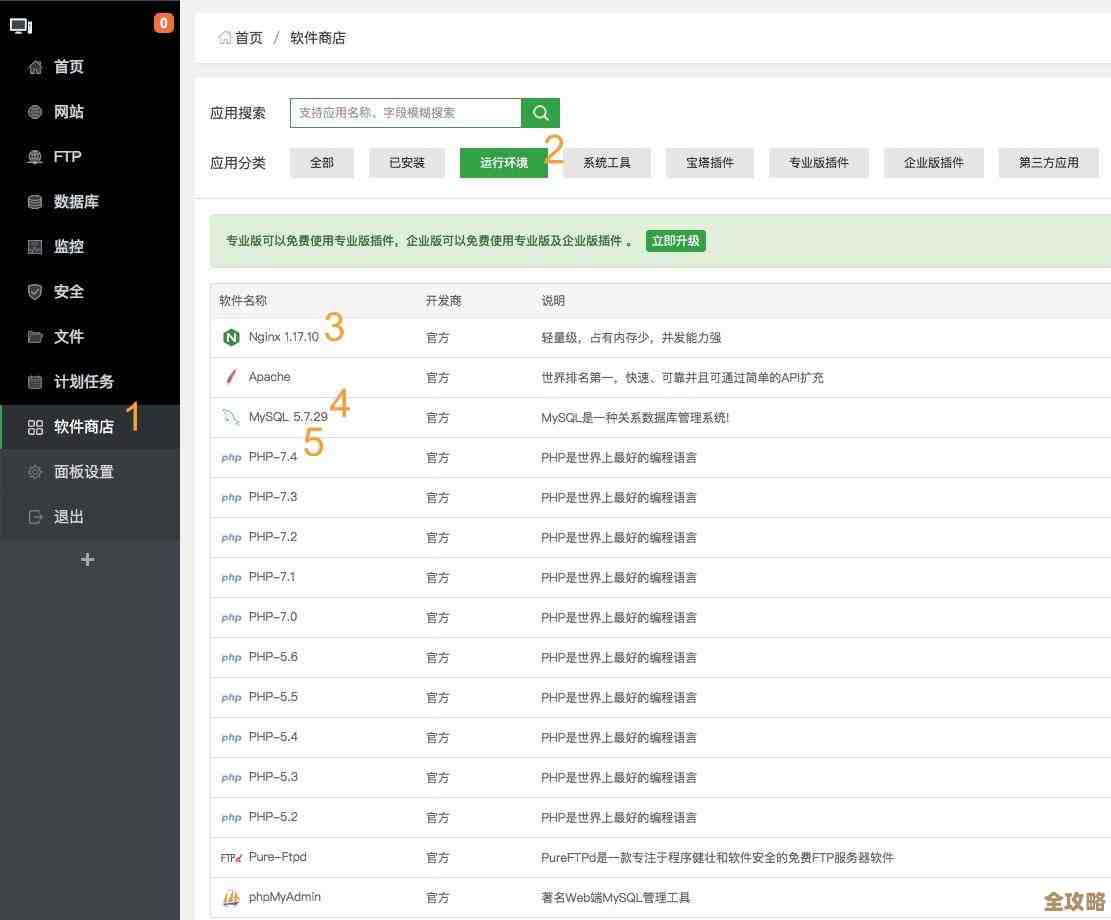Viewport: 1111px width, 920px height.
Task: Select the Nginx 1.17.10 app icon
Action: (x=230, y=337)
